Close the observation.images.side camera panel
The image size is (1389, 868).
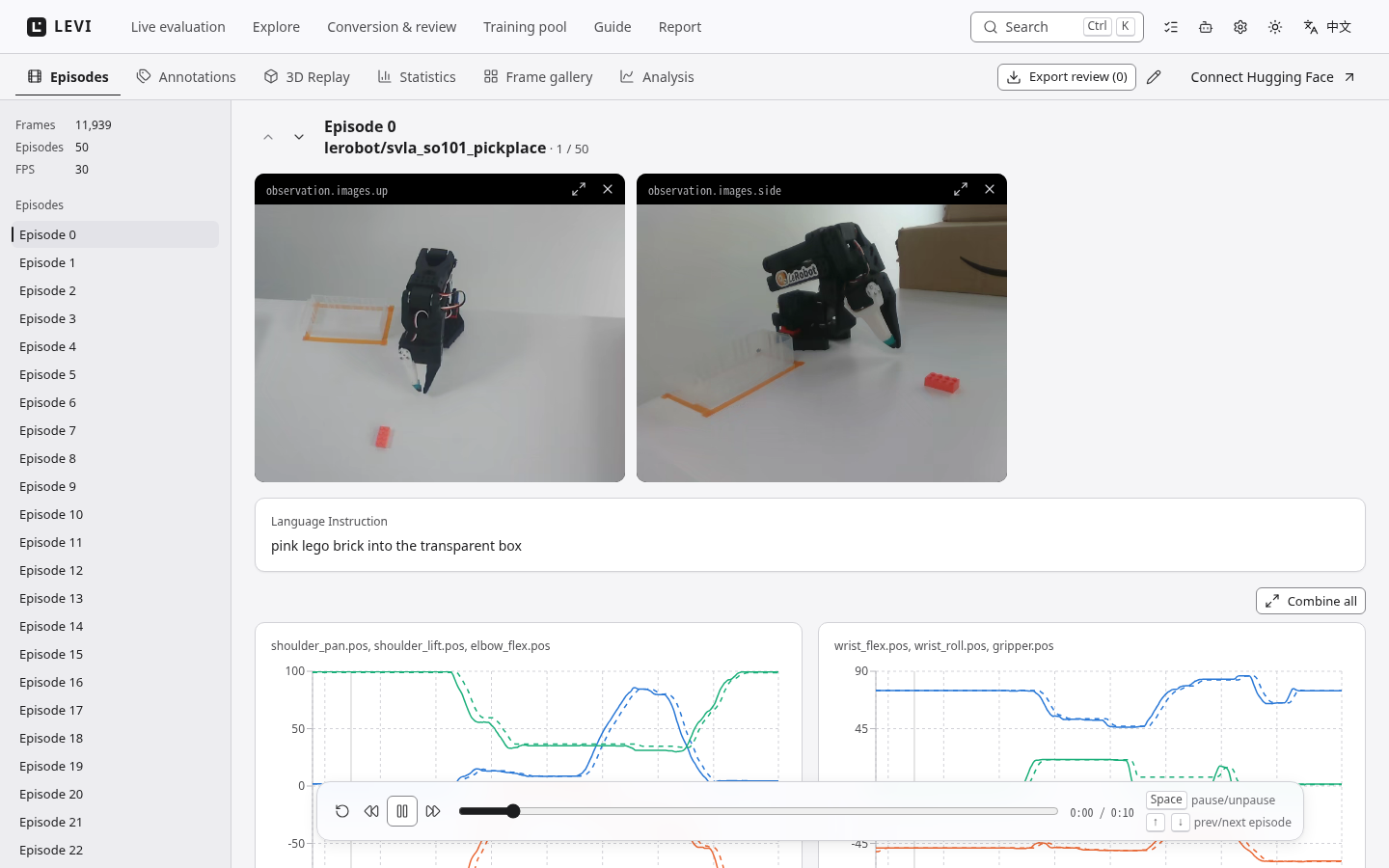click(x=990, y=189)
